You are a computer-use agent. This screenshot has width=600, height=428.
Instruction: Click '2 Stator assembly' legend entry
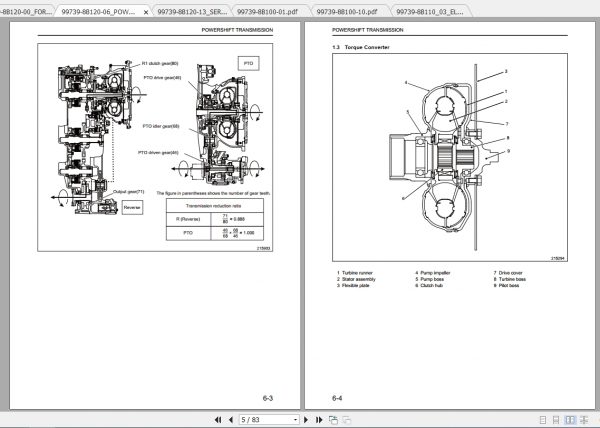click(356, 279)
